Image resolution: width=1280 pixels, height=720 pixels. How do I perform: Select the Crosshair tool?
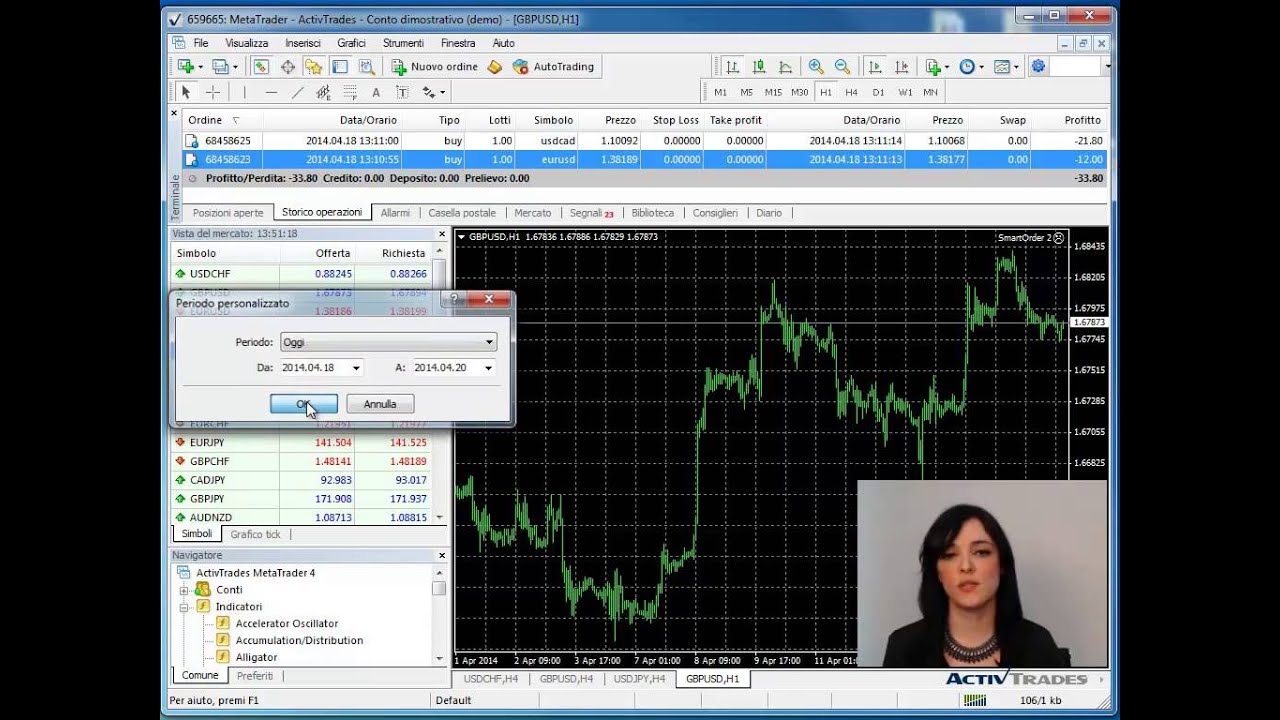click(212, 92)
